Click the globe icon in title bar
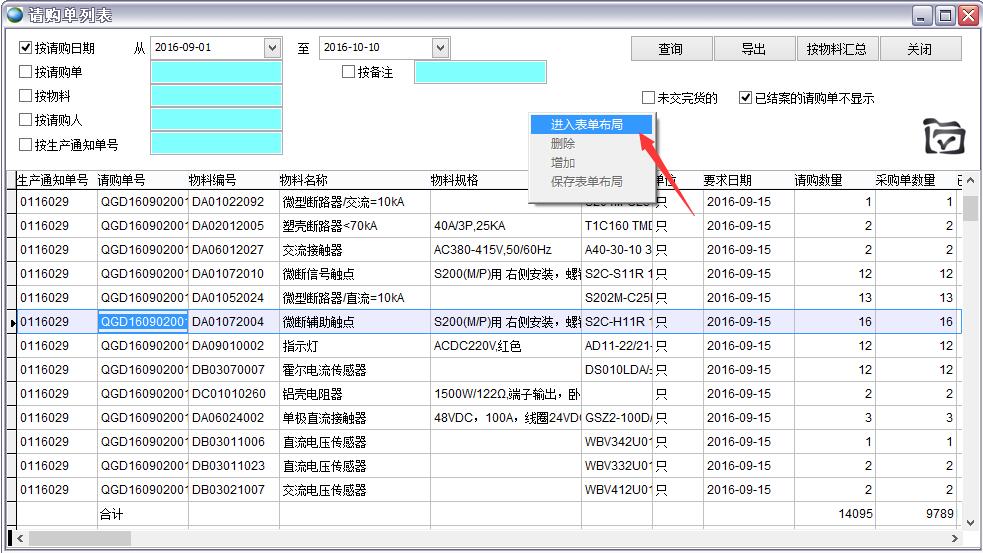This screenshot has height=553, width=983. click(14, 15)
